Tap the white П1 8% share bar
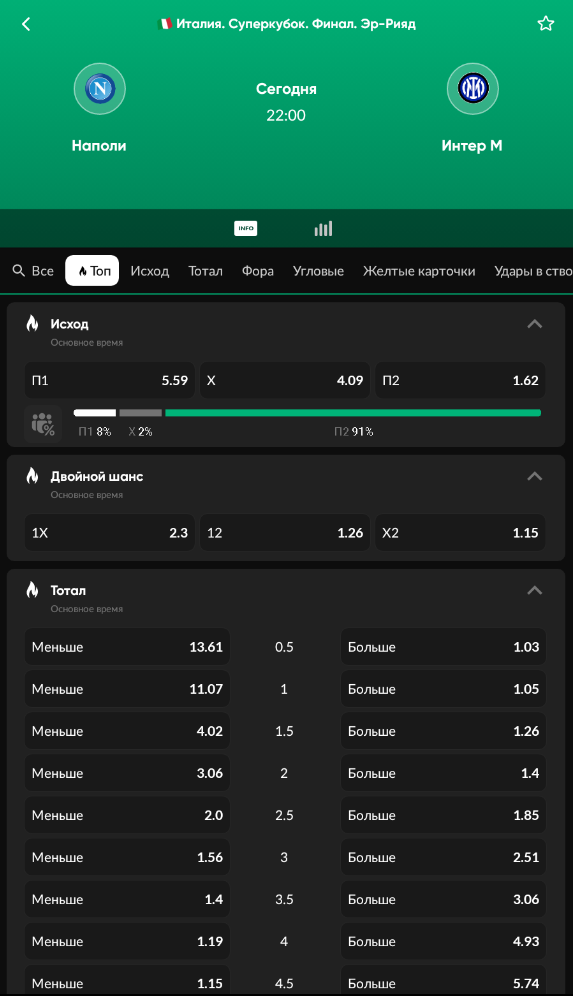Image resolution: width=573 pixels, height=996 pixels. point(95,413)
